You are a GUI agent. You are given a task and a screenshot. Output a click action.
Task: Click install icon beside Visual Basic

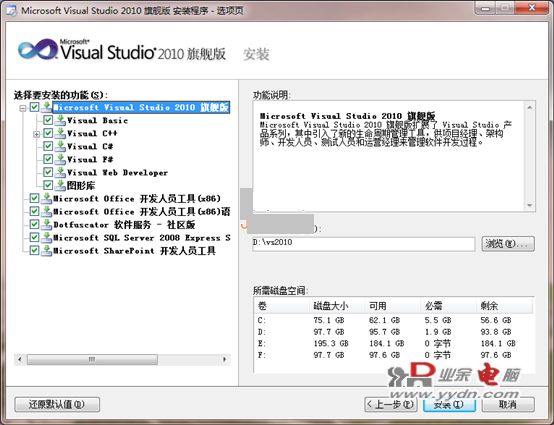(x=60, y=120)
